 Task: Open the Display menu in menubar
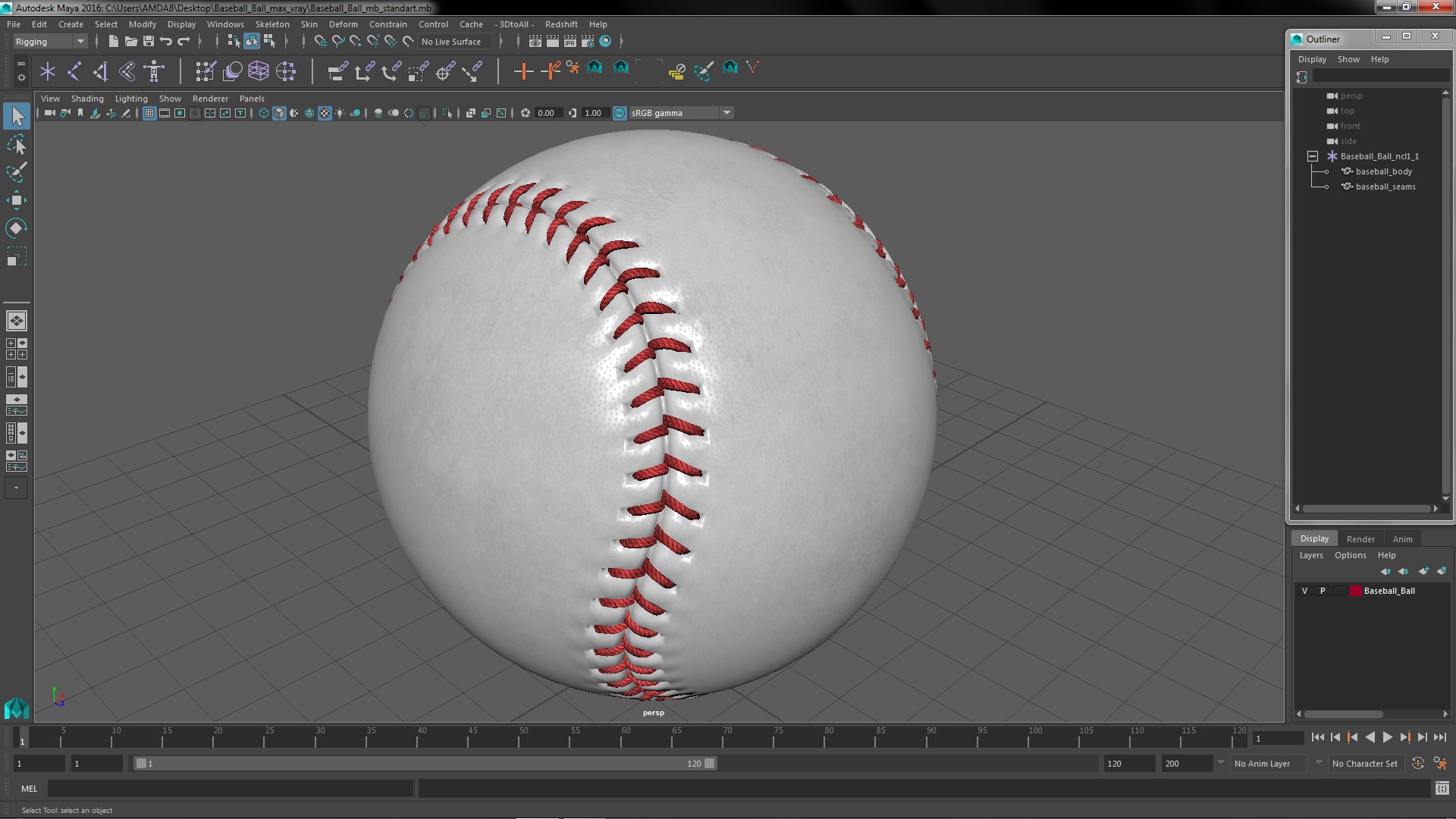pos(181,23)
